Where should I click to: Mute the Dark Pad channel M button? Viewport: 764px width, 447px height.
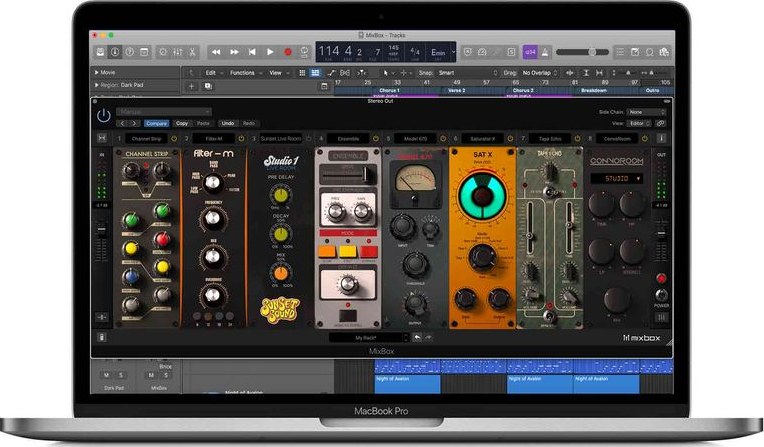[107, 375]
